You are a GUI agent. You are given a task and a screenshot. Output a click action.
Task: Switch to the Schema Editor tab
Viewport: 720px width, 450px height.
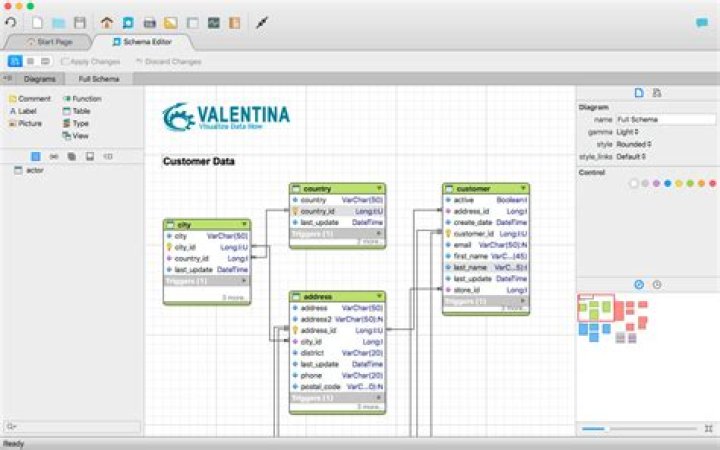[142, 42]
